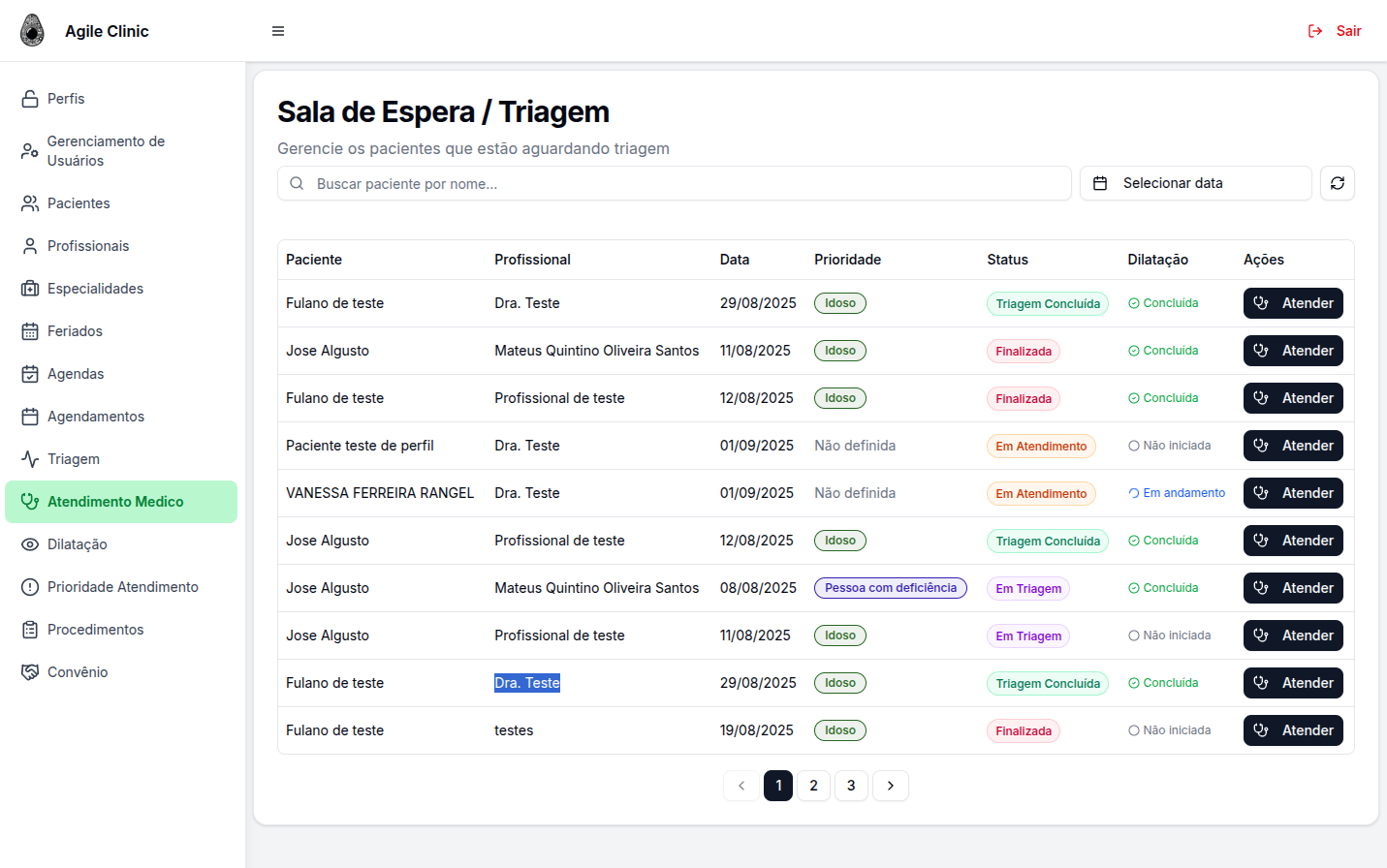Click the Agile Clinic avocado logo
The height and width of the screenshot is (868, 1387).
pyautogui.click(x=33, y=31)
